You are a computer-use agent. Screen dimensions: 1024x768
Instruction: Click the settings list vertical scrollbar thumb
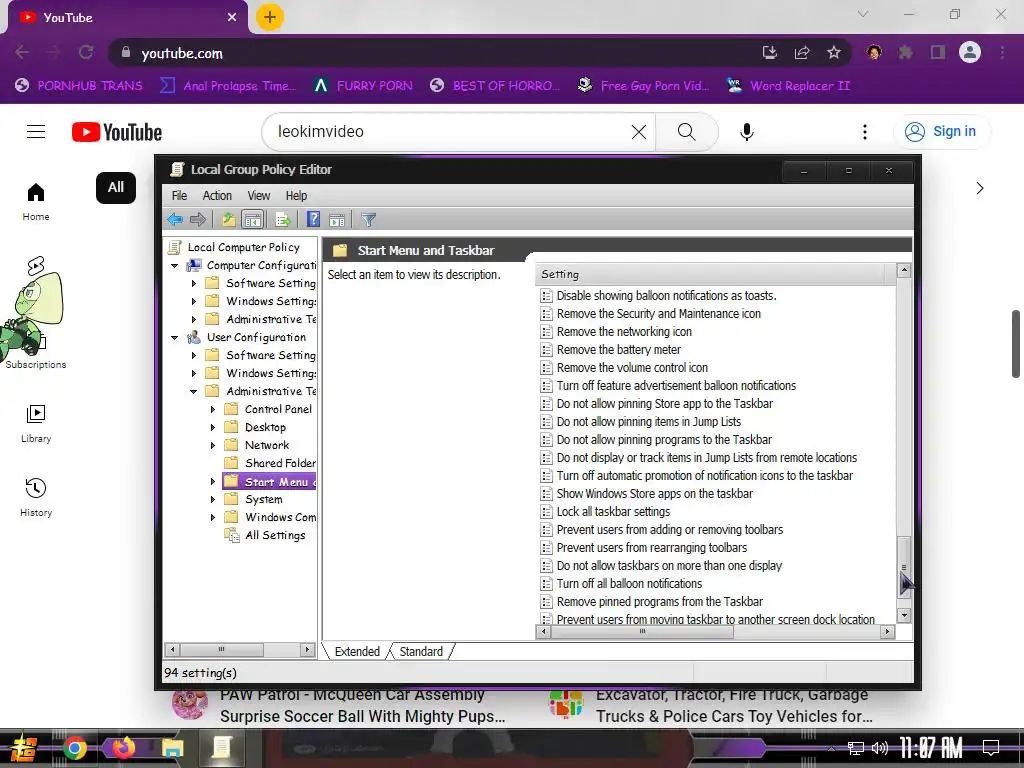point(904,567)
